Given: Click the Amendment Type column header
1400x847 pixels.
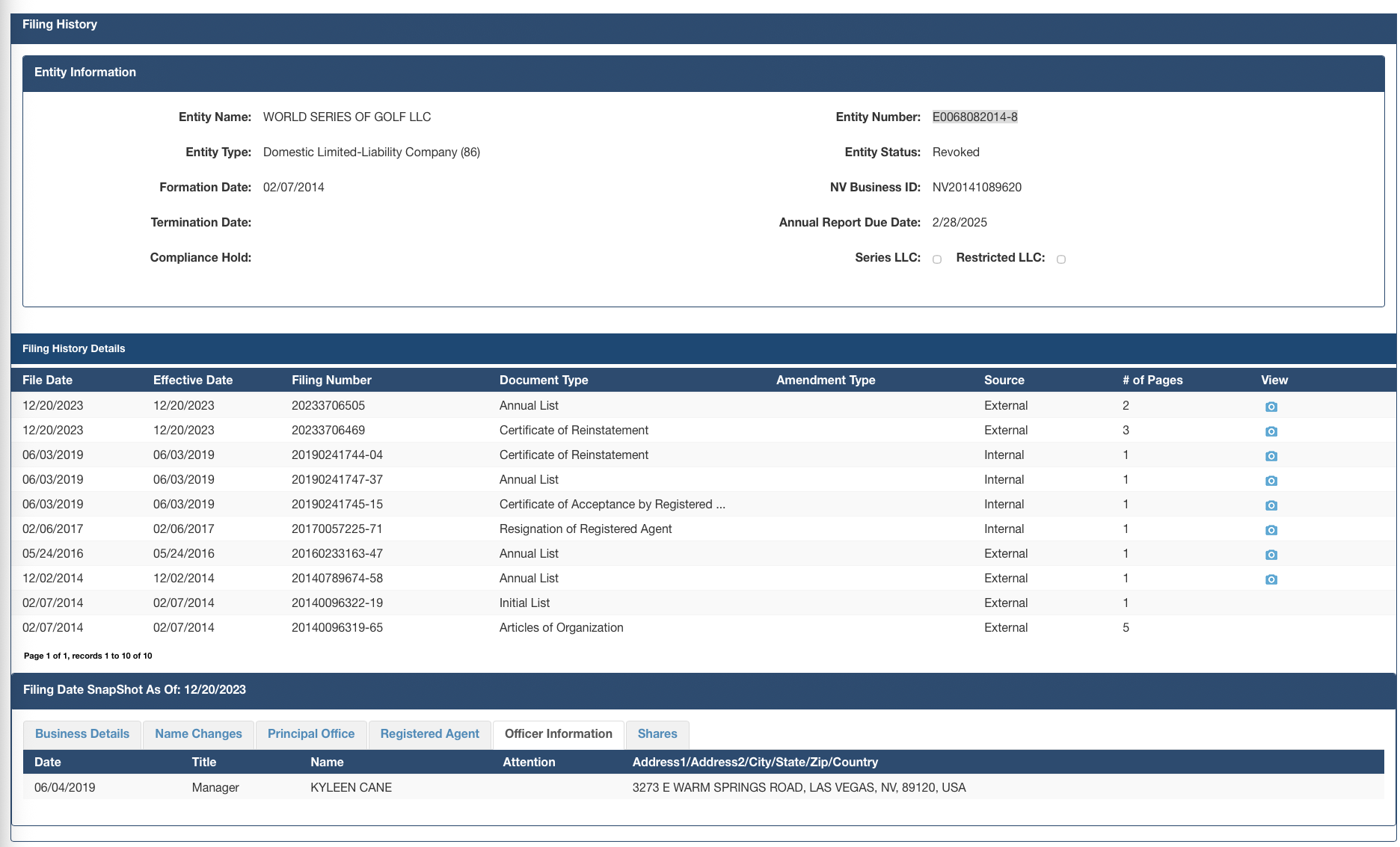Looking at the screenshot, I should [826, 380].
